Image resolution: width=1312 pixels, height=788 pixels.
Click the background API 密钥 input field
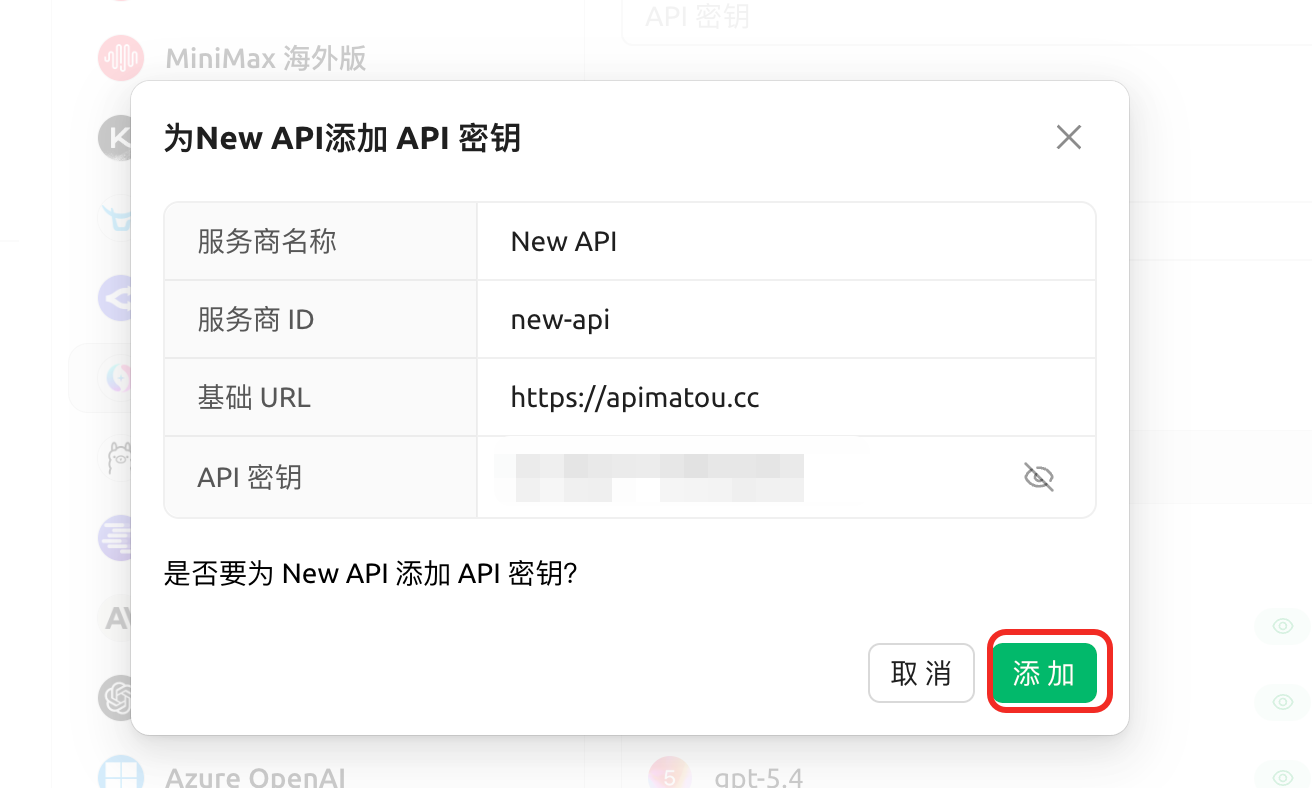point(966,20)
